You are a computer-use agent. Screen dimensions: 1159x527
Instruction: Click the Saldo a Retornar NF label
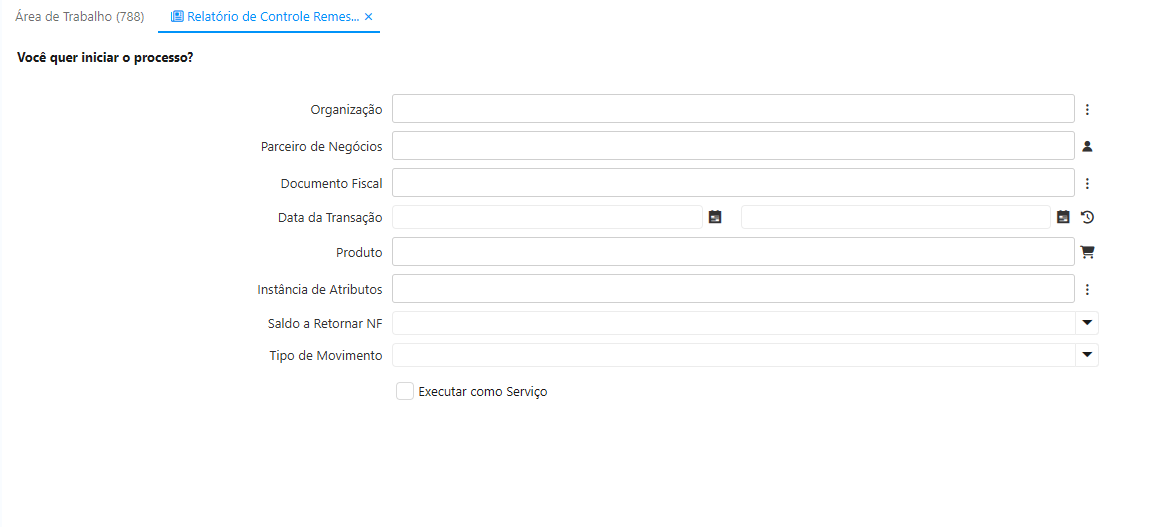tap(325, 323)
